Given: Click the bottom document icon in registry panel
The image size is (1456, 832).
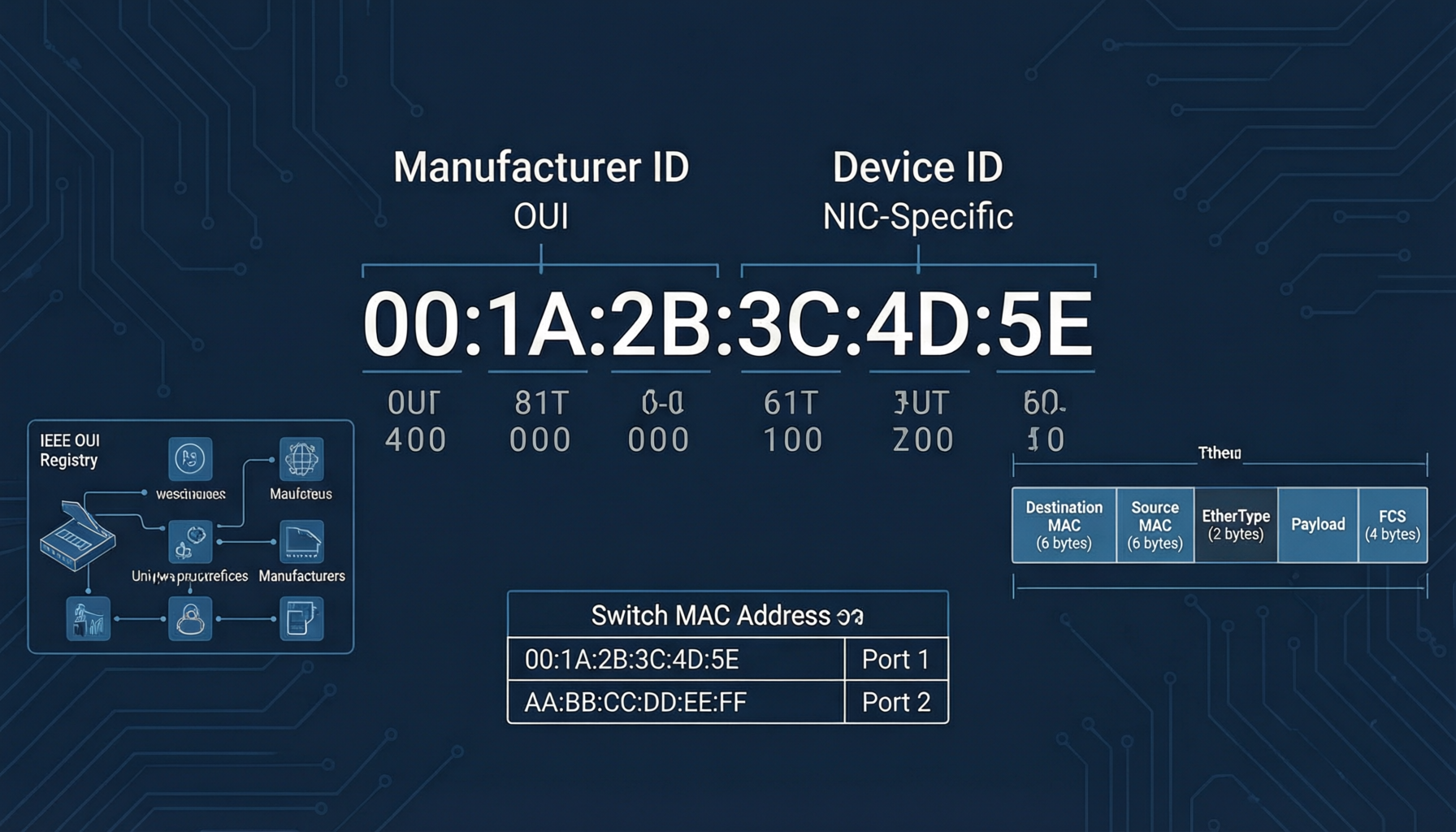Looking at the screenshot, I should point(301,618).
